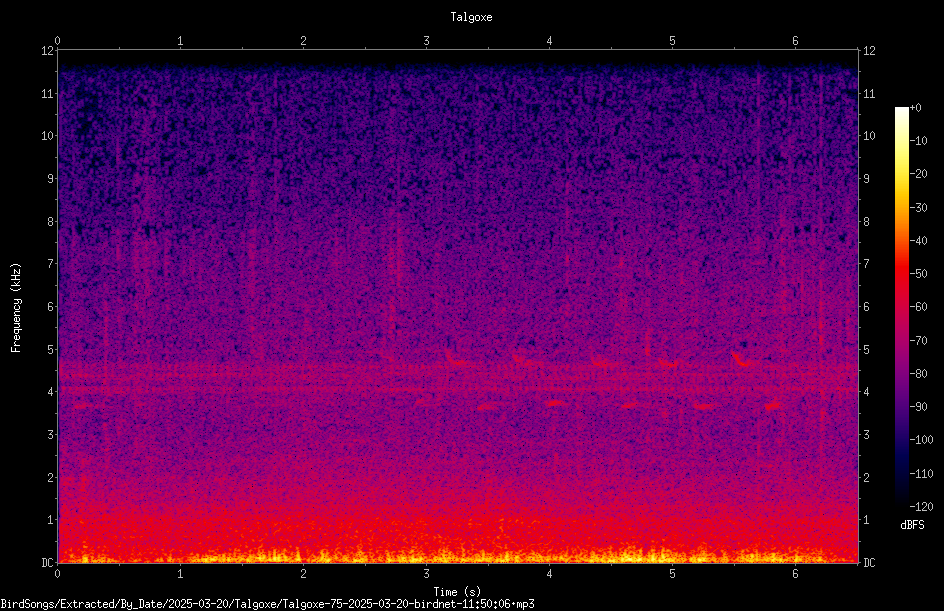Click the 4 kHz label on left axis
The width and height of the screenshot is (944, 611).
click(x=51, y=392)
